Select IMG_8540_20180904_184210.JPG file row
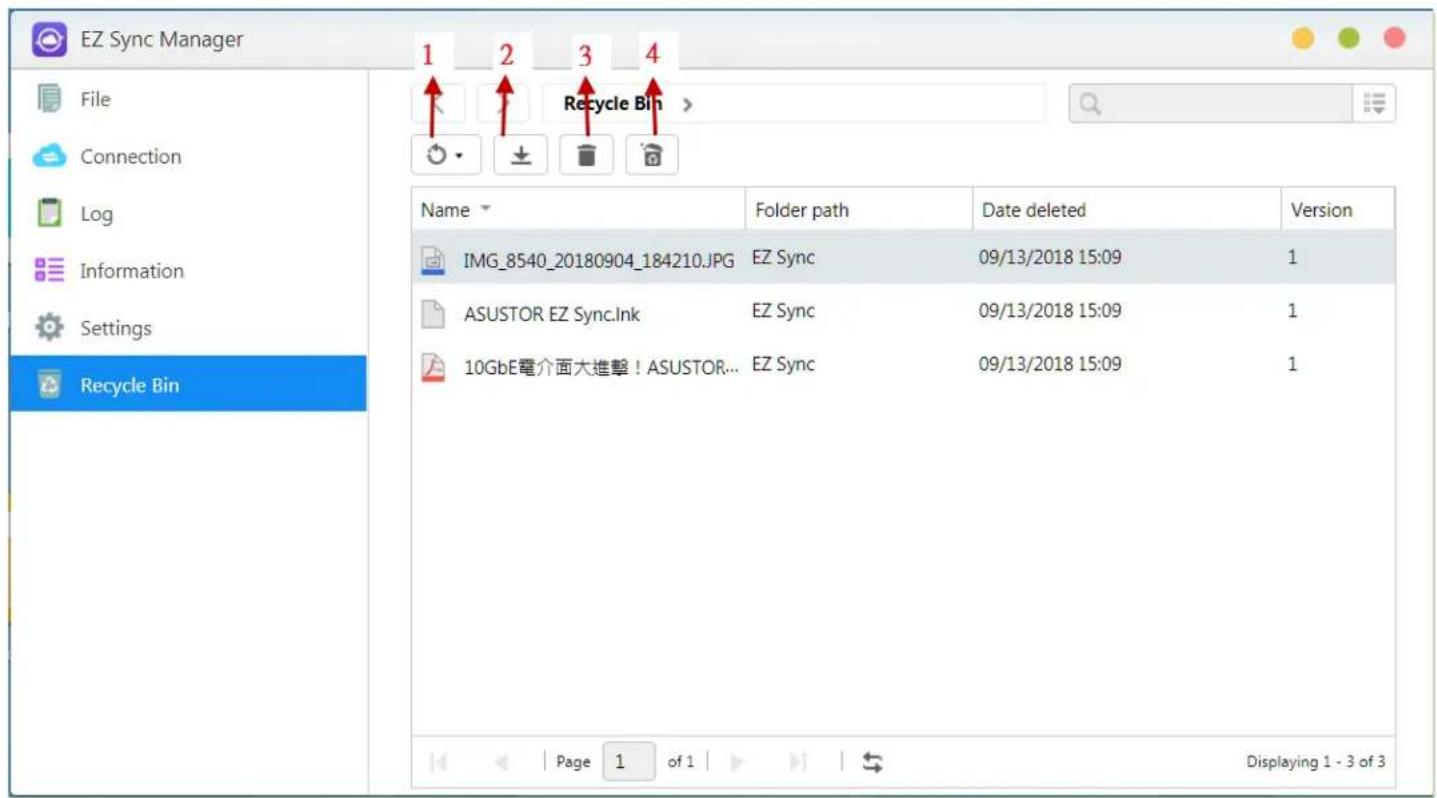 pyautogui.click(x=903, y=258)
